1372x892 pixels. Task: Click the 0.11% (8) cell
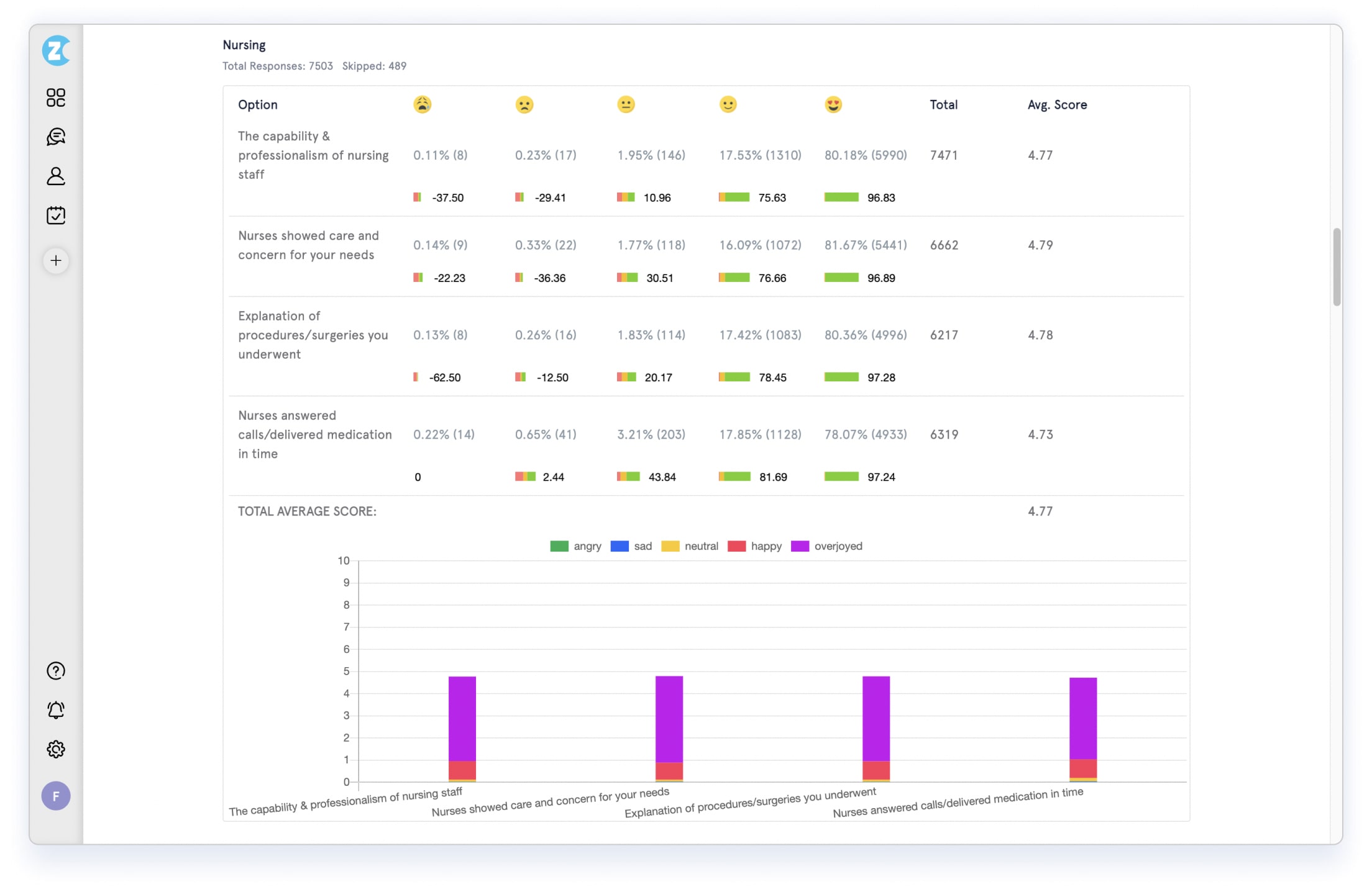click(441, 155)
